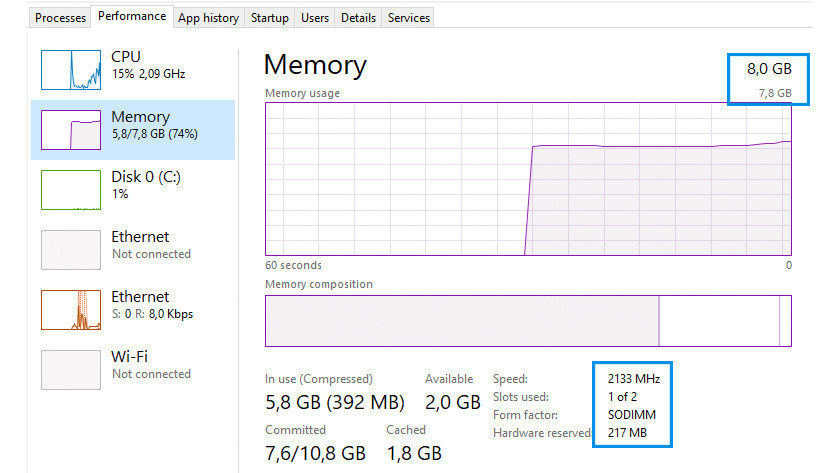Click the Memory usage graph area
840x473 pixels.
click(528, 178)
